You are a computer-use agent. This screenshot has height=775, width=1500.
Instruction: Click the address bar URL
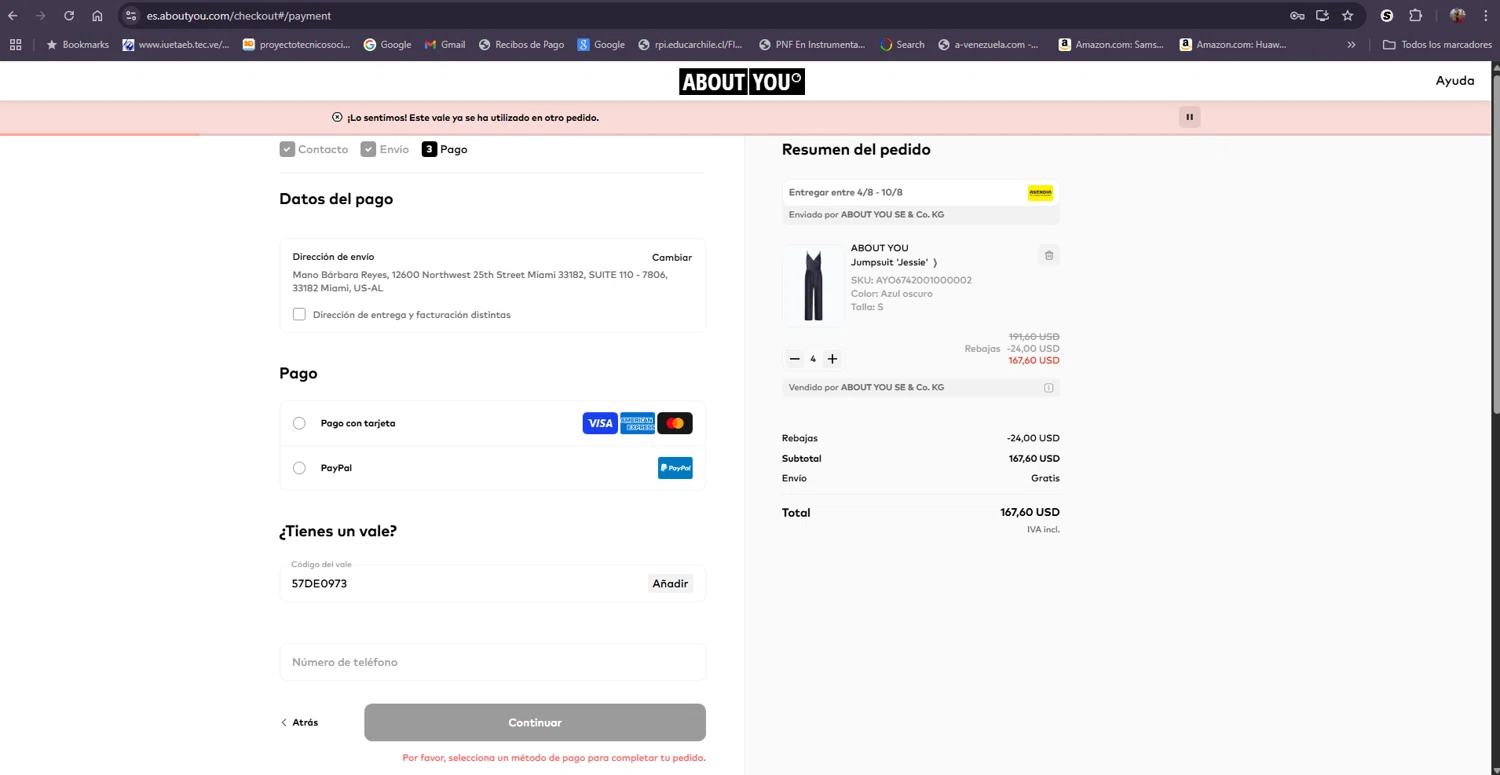click(x=239, y=16)
